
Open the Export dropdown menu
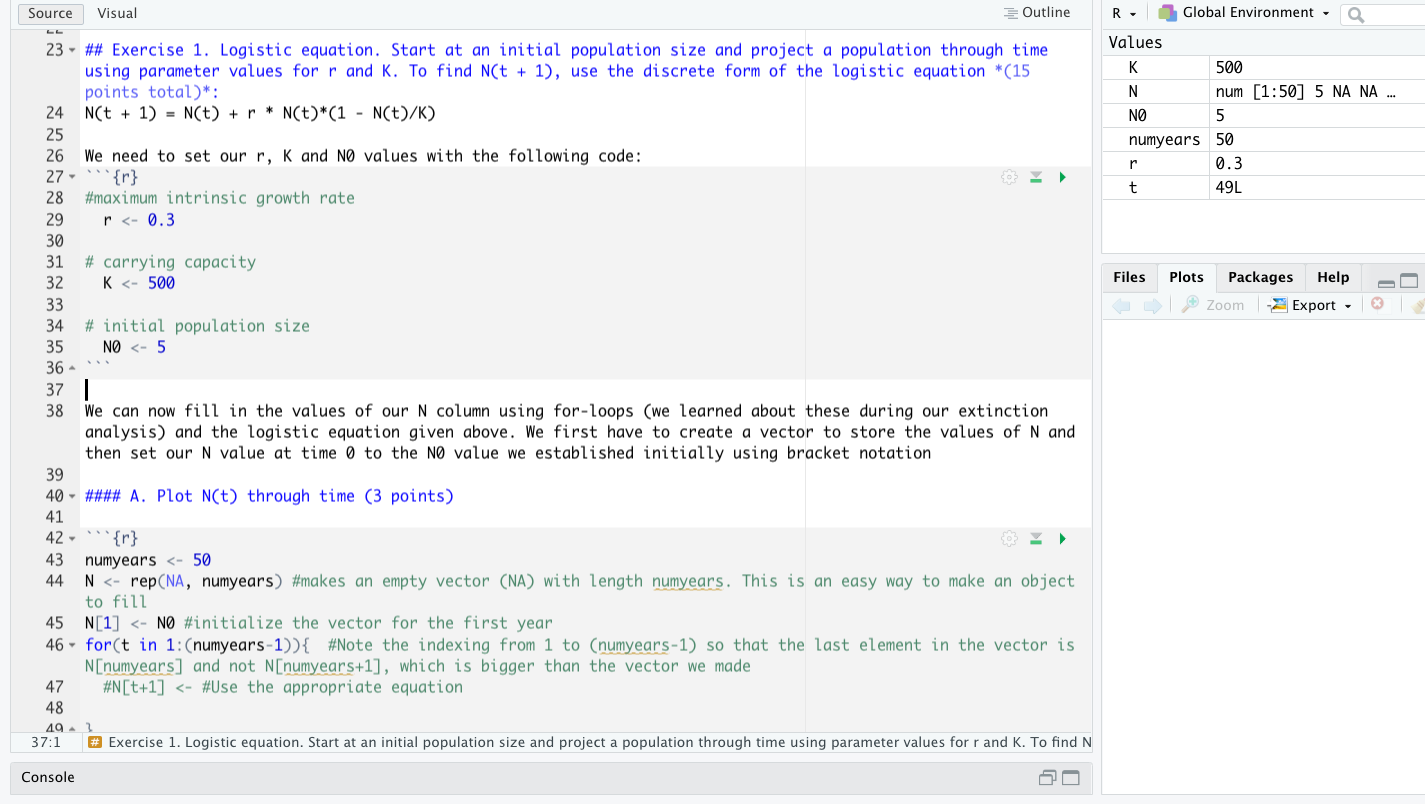[x=1311, y=305]
